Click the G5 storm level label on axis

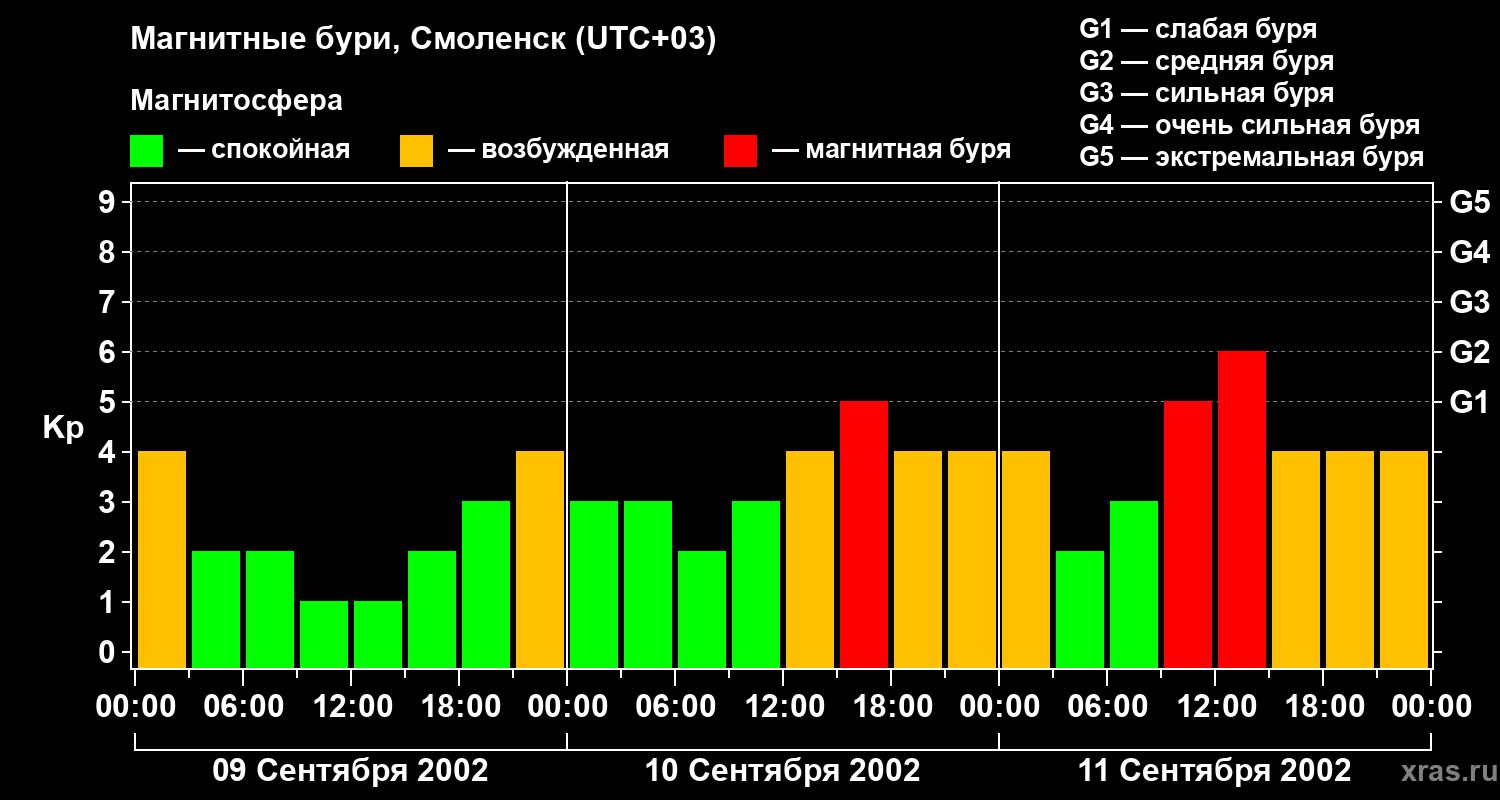(x=1469, y=203)
